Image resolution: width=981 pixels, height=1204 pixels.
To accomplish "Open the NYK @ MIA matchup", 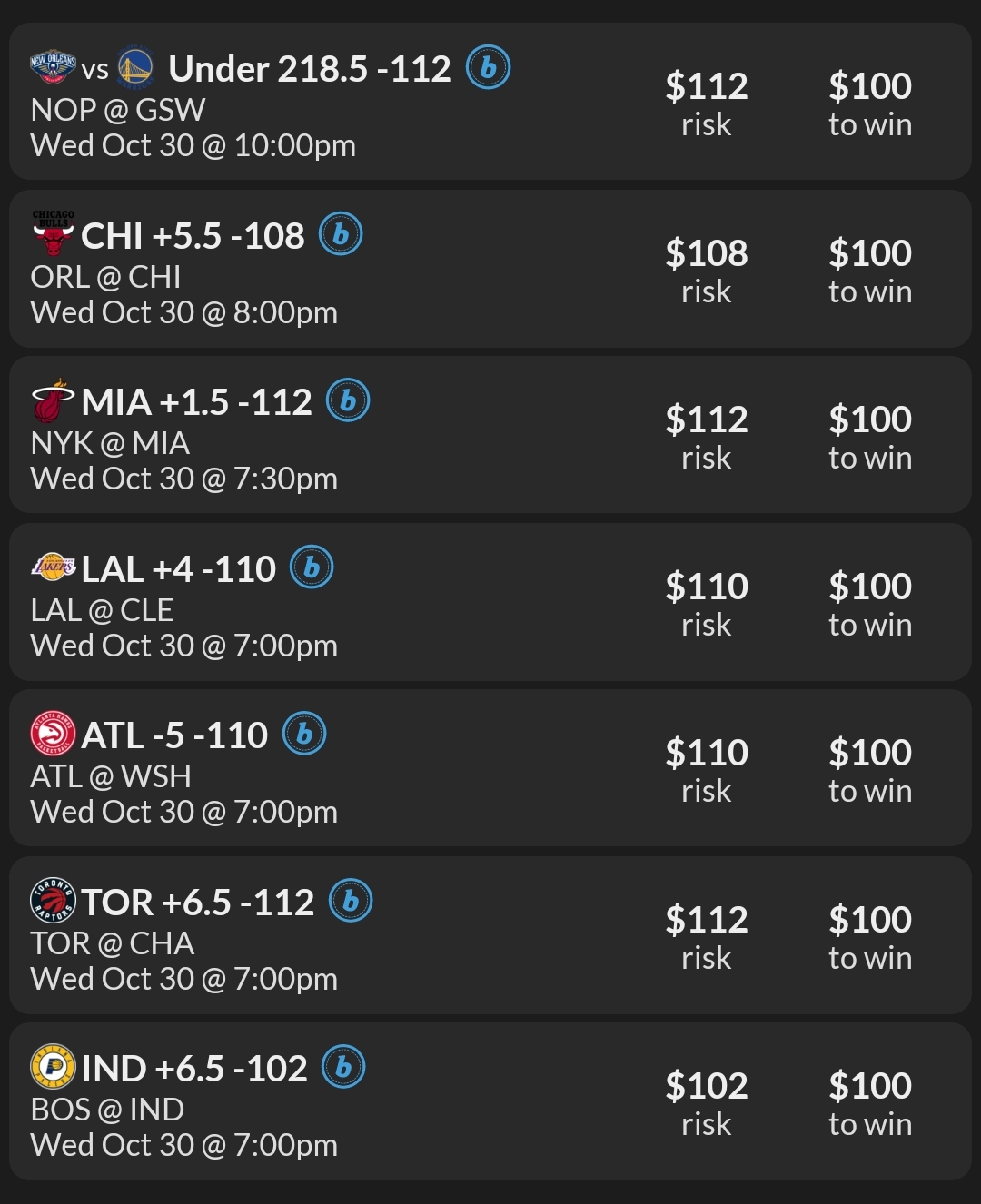I will coord(110,443).
